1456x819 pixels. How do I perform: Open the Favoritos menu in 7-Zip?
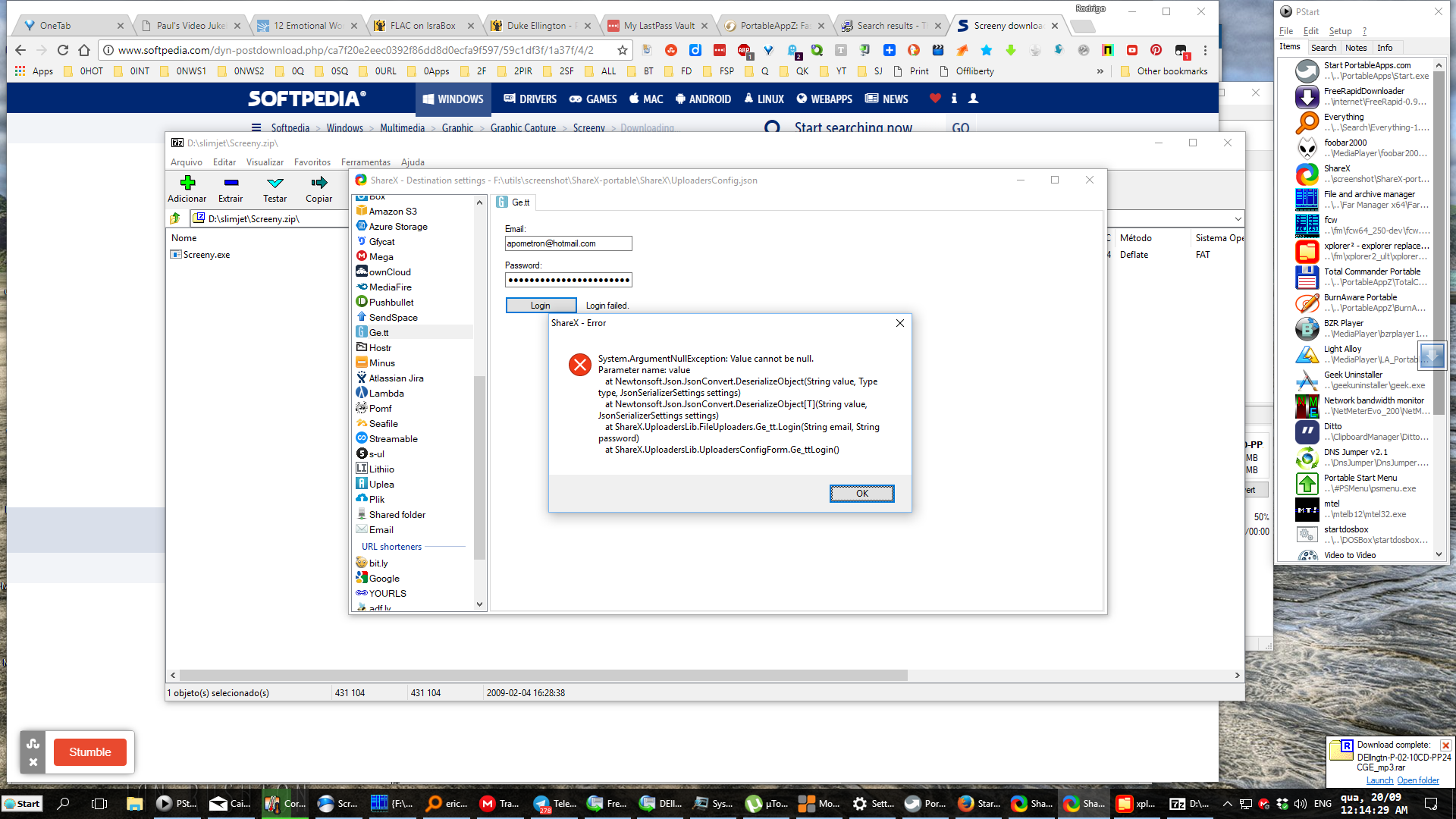pos(312,162)
